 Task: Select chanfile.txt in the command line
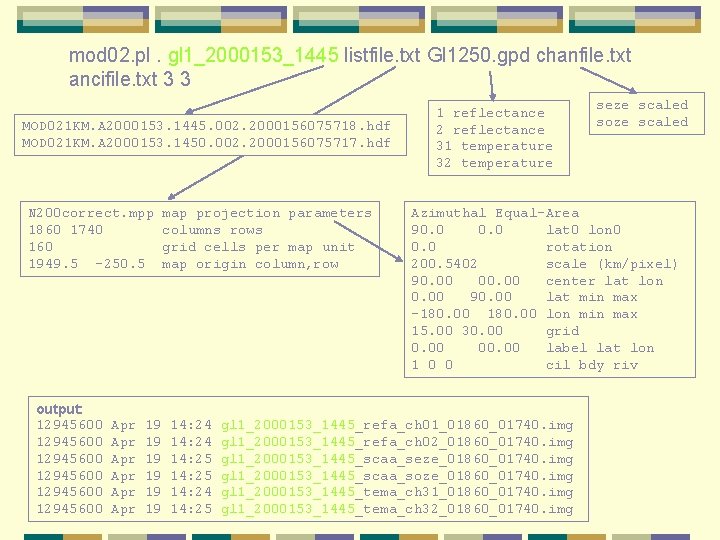[584, 55]
